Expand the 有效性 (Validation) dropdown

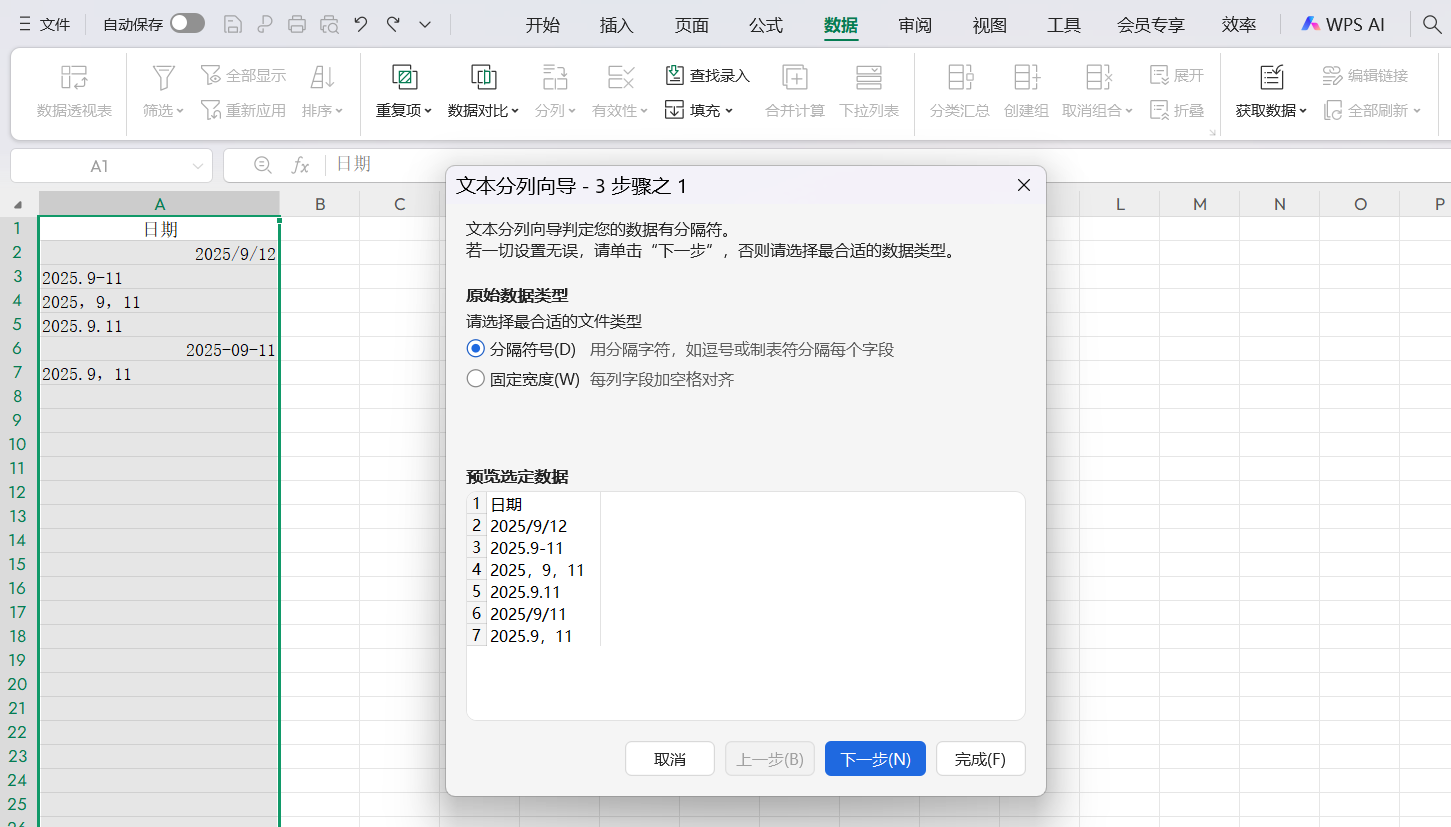[x=619, y=110]
